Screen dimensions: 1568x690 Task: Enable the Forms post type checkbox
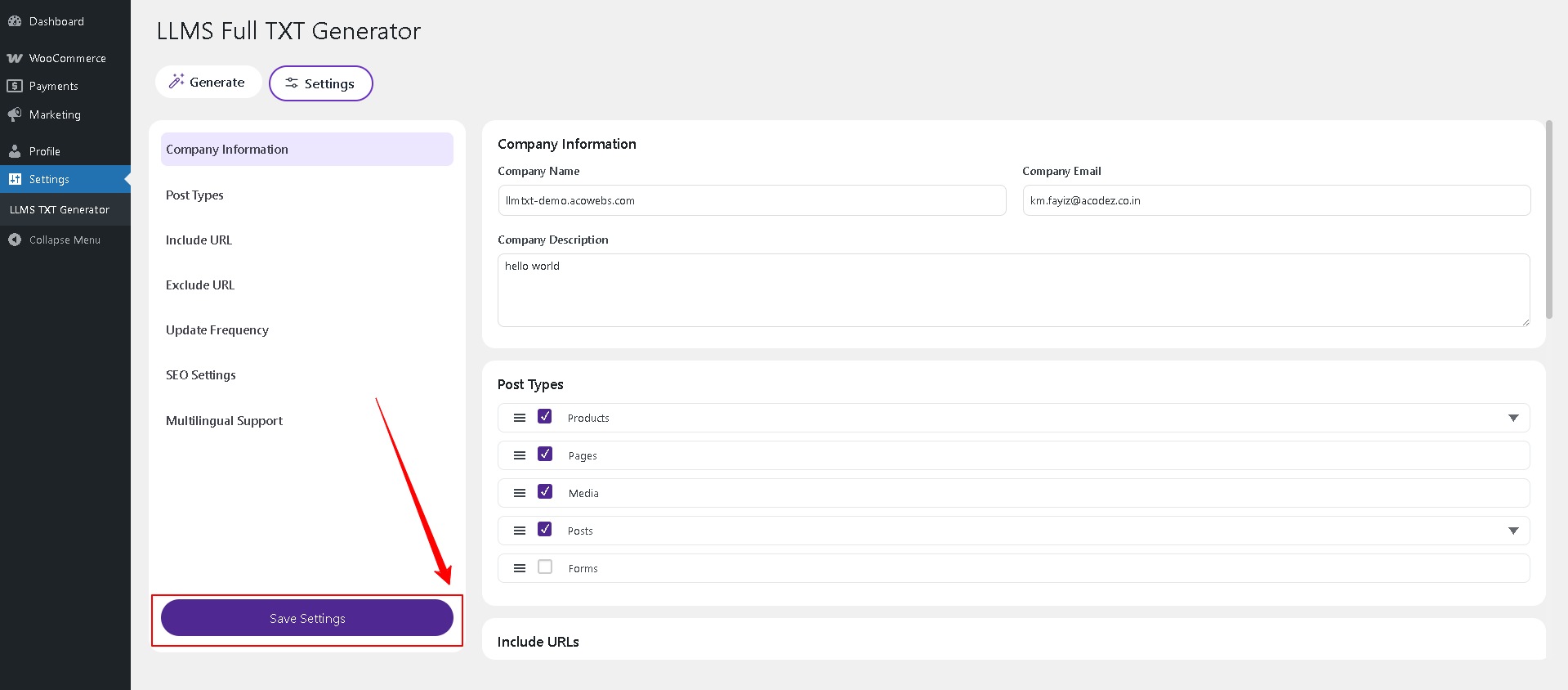point(545,567)
